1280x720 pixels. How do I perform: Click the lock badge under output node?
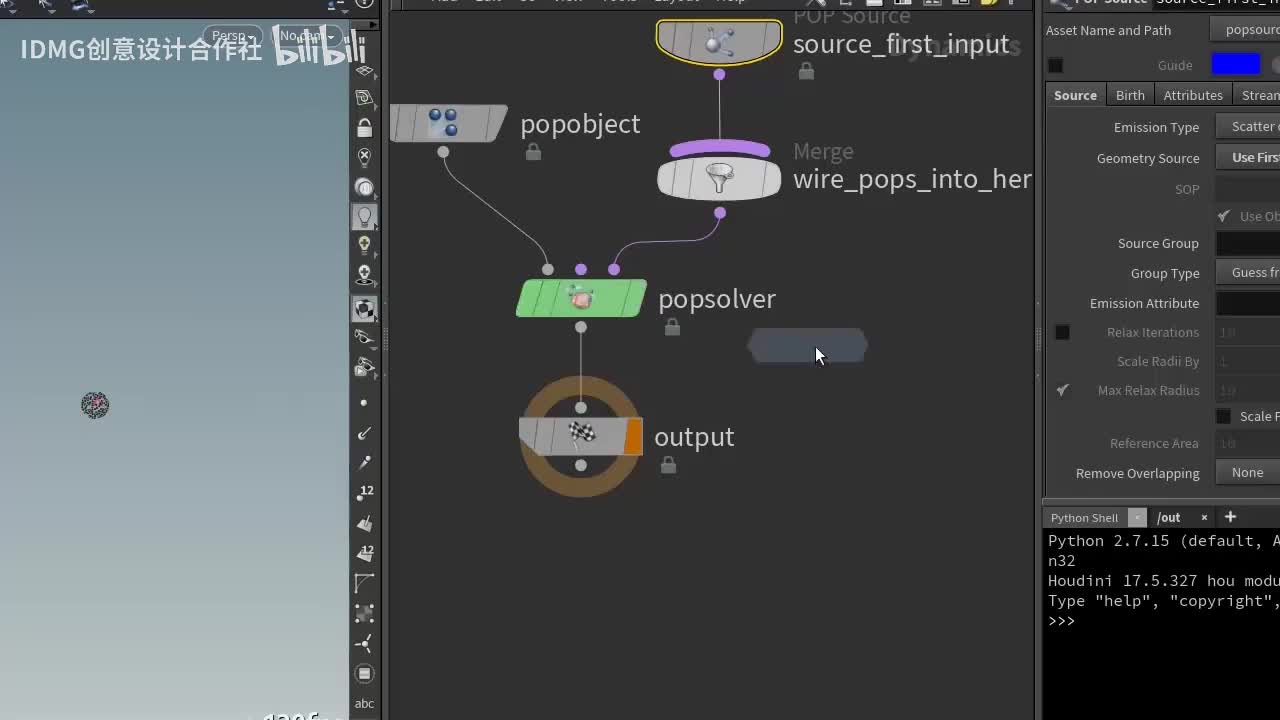pyautogui.click(x=668, y=465)
